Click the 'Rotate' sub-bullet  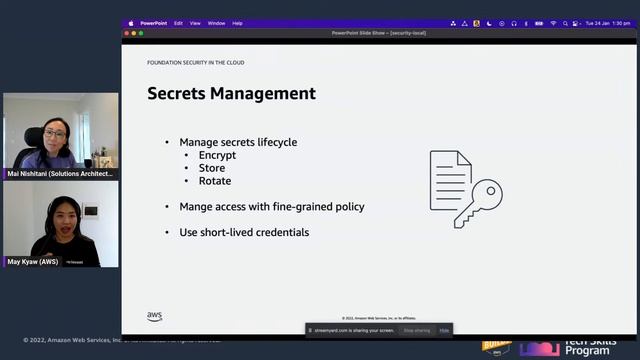[x=215, y=181]
